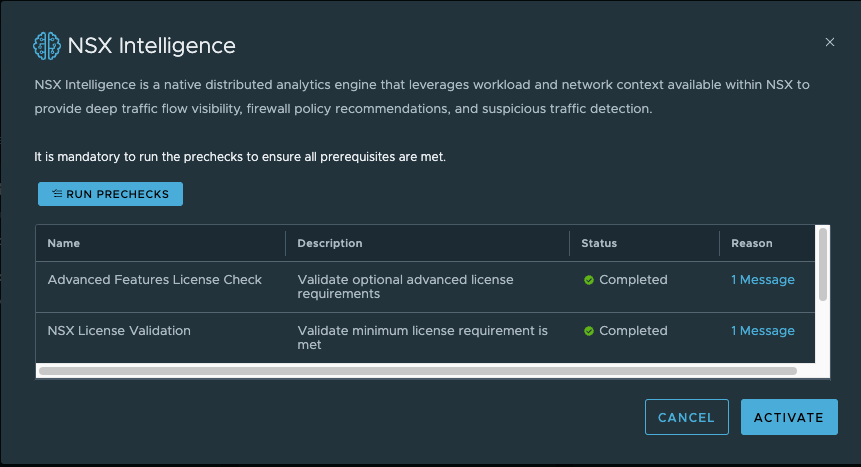The image size is (861, 467).
Task: Click the green check icon for Advanced Features License Check
Action: click(x=589, y=280)
